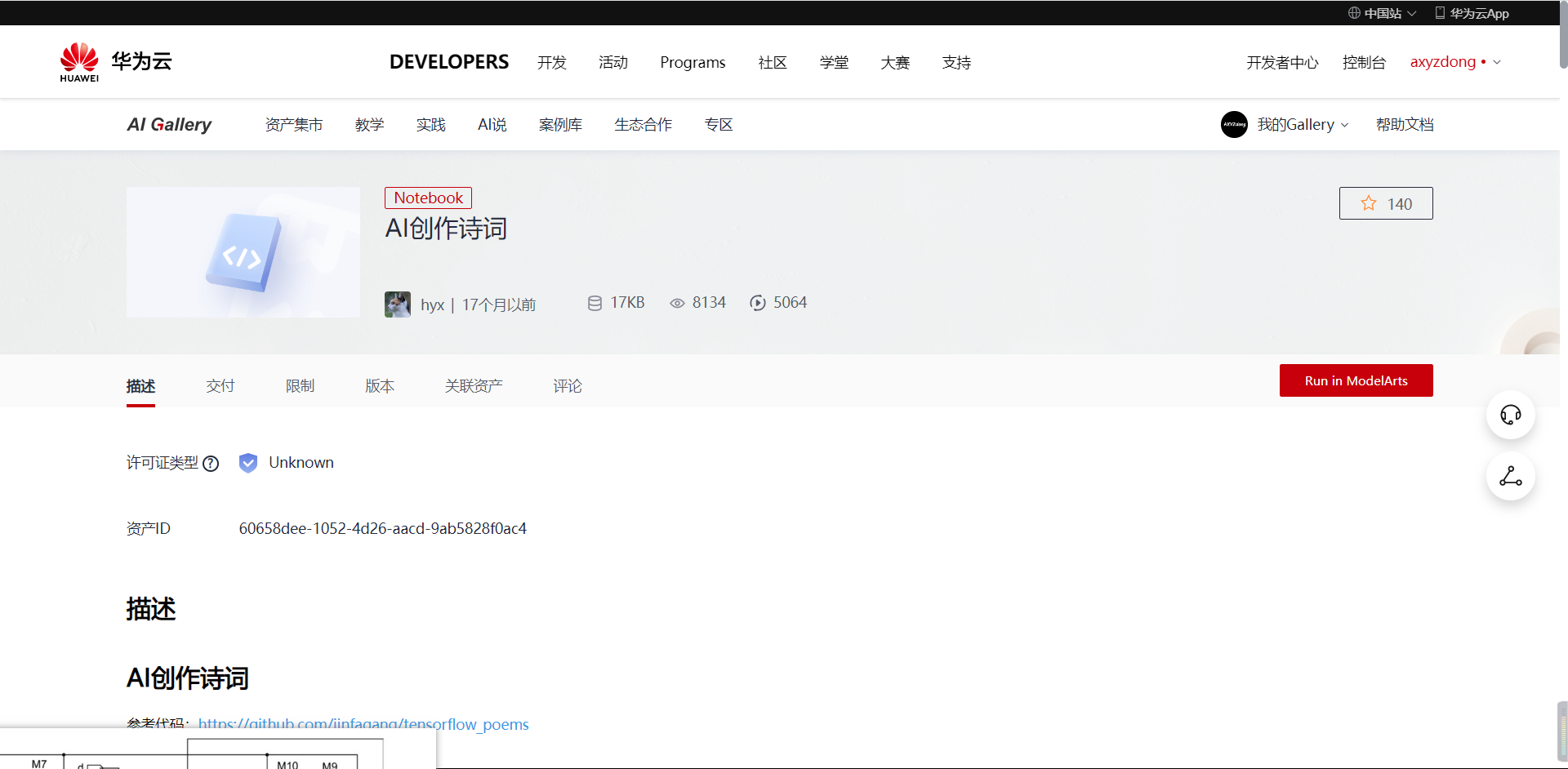Click the Notebook tag label
This screenshot has height=769, width=1568.
429,198
